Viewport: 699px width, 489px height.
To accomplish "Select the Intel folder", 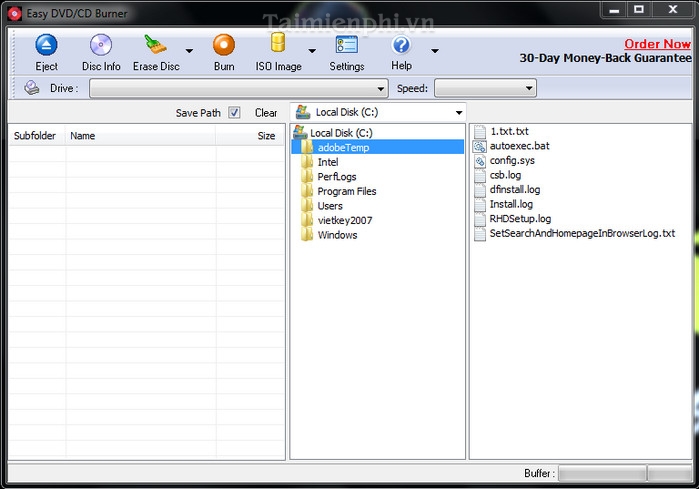I will 328,162.
